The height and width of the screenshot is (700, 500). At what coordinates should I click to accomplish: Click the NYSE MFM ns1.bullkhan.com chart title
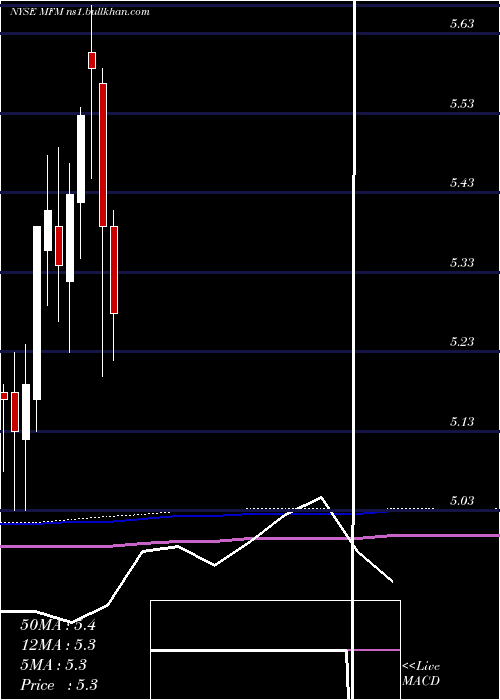pos(79,12)
